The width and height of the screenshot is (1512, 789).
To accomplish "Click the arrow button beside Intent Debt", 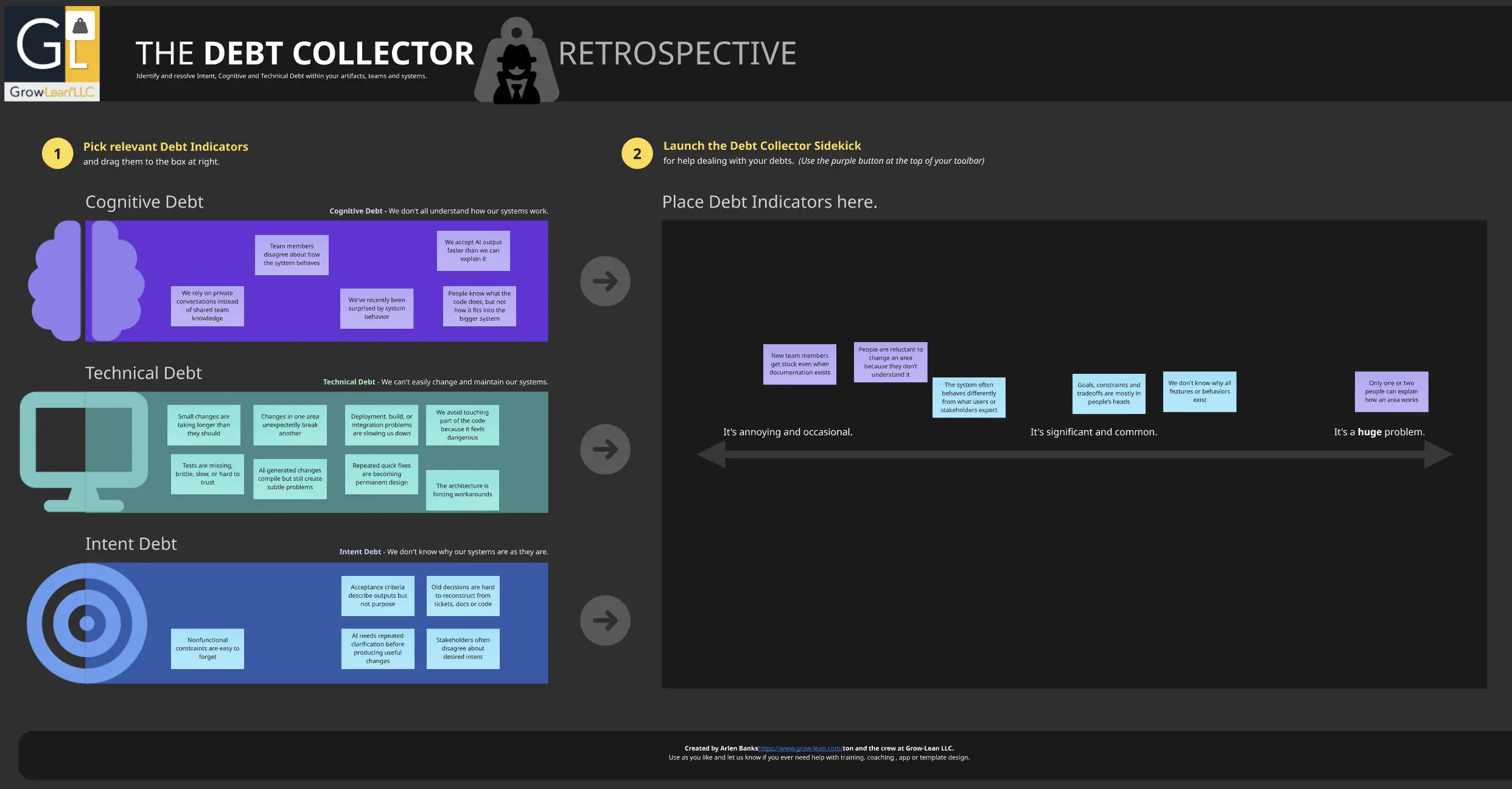I will (605, 620).
